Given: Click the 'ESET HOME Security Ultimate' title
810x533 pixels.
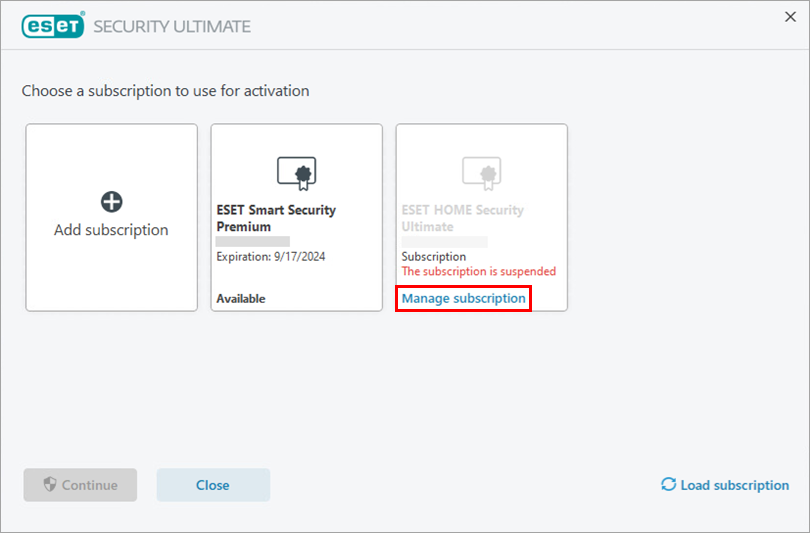Looking at the screenshot, I should (x=463, y=218).
